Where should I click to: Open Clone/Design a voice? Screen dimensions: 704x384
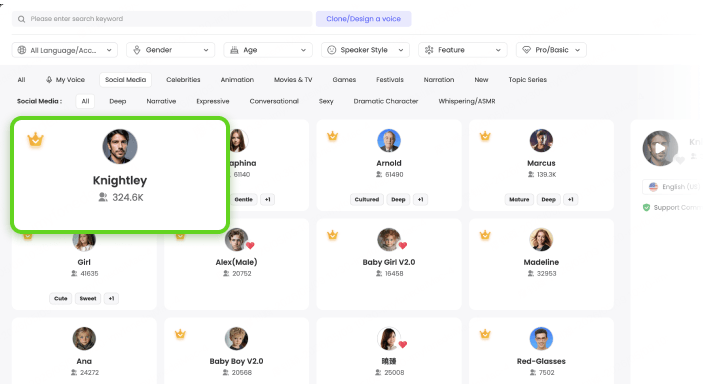coord(363,19)
